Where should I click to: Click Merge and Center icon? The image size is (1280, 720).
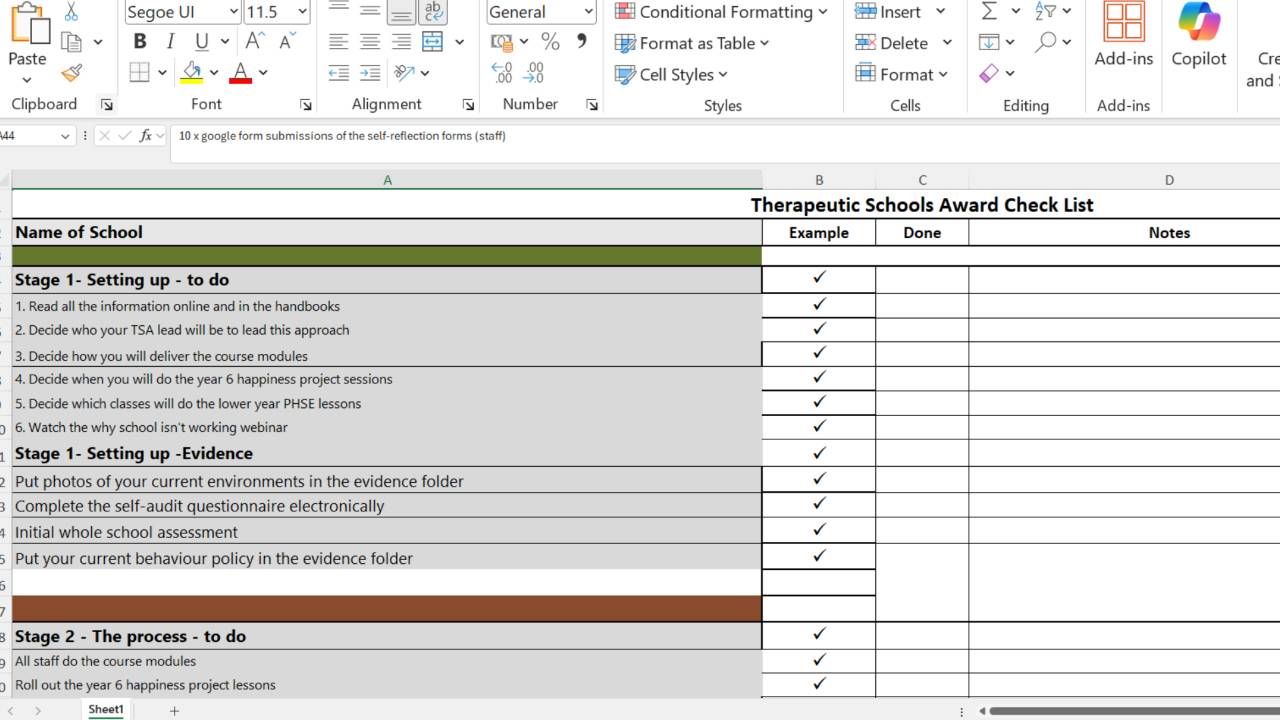tap(433, 42)
